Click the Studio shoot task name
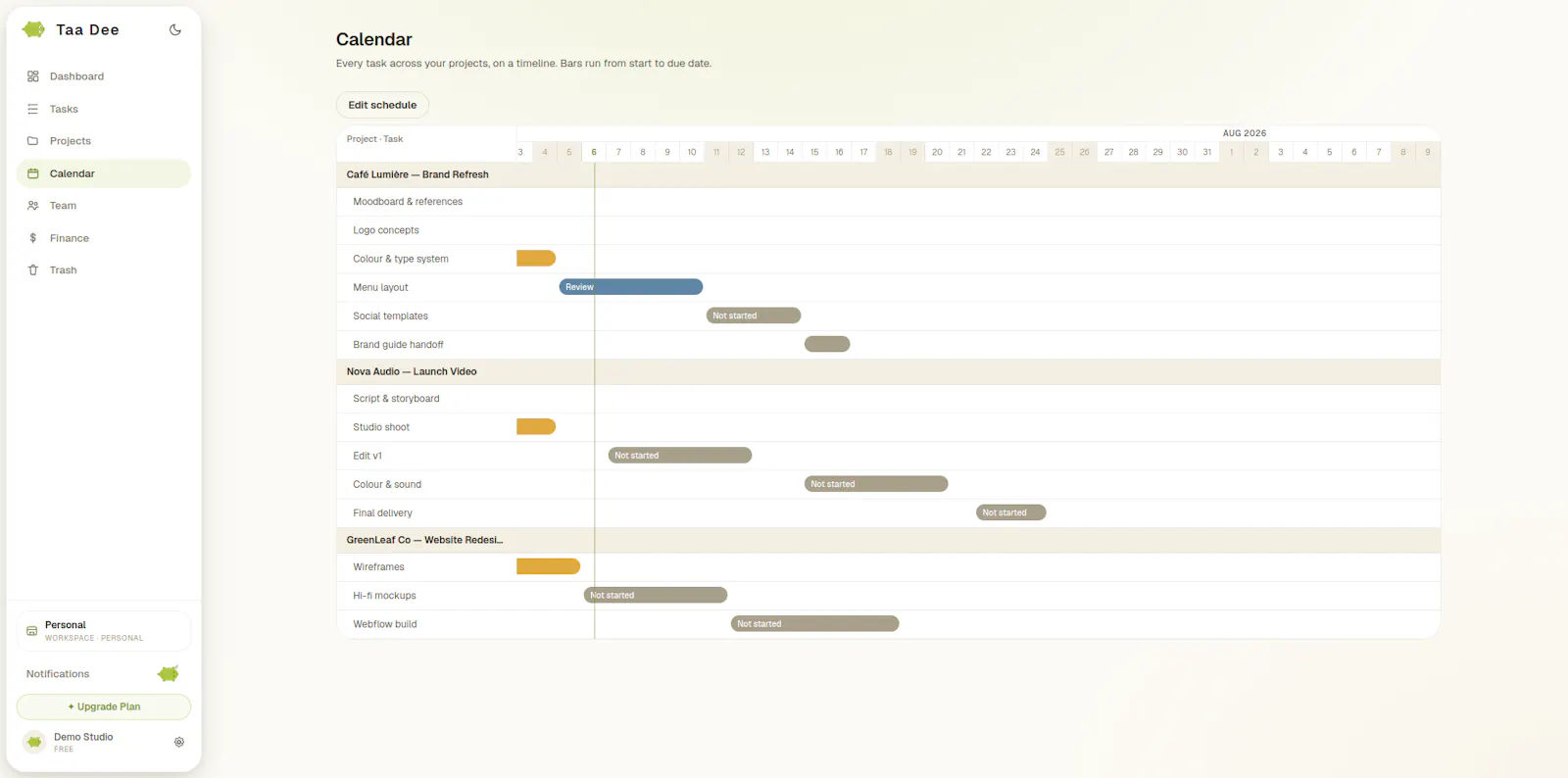 click(x=381, y=427)
